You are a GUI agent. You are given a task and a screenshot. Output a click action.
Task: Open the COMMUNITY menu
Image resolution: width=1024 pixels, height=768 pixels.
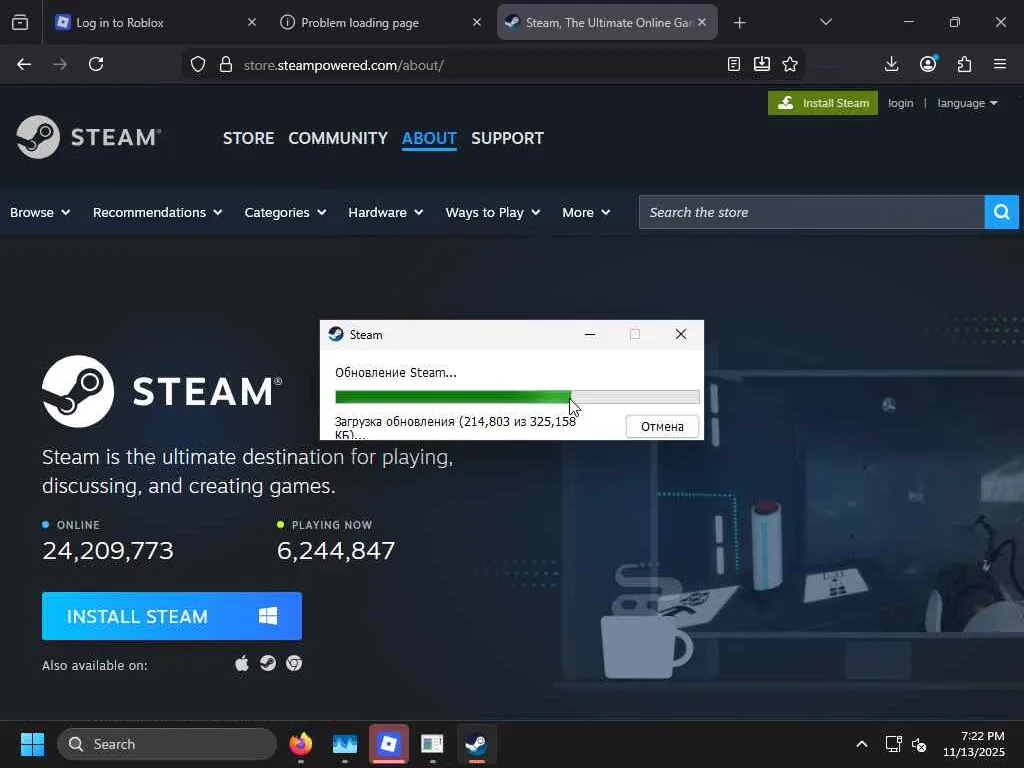tap(338, 138)
